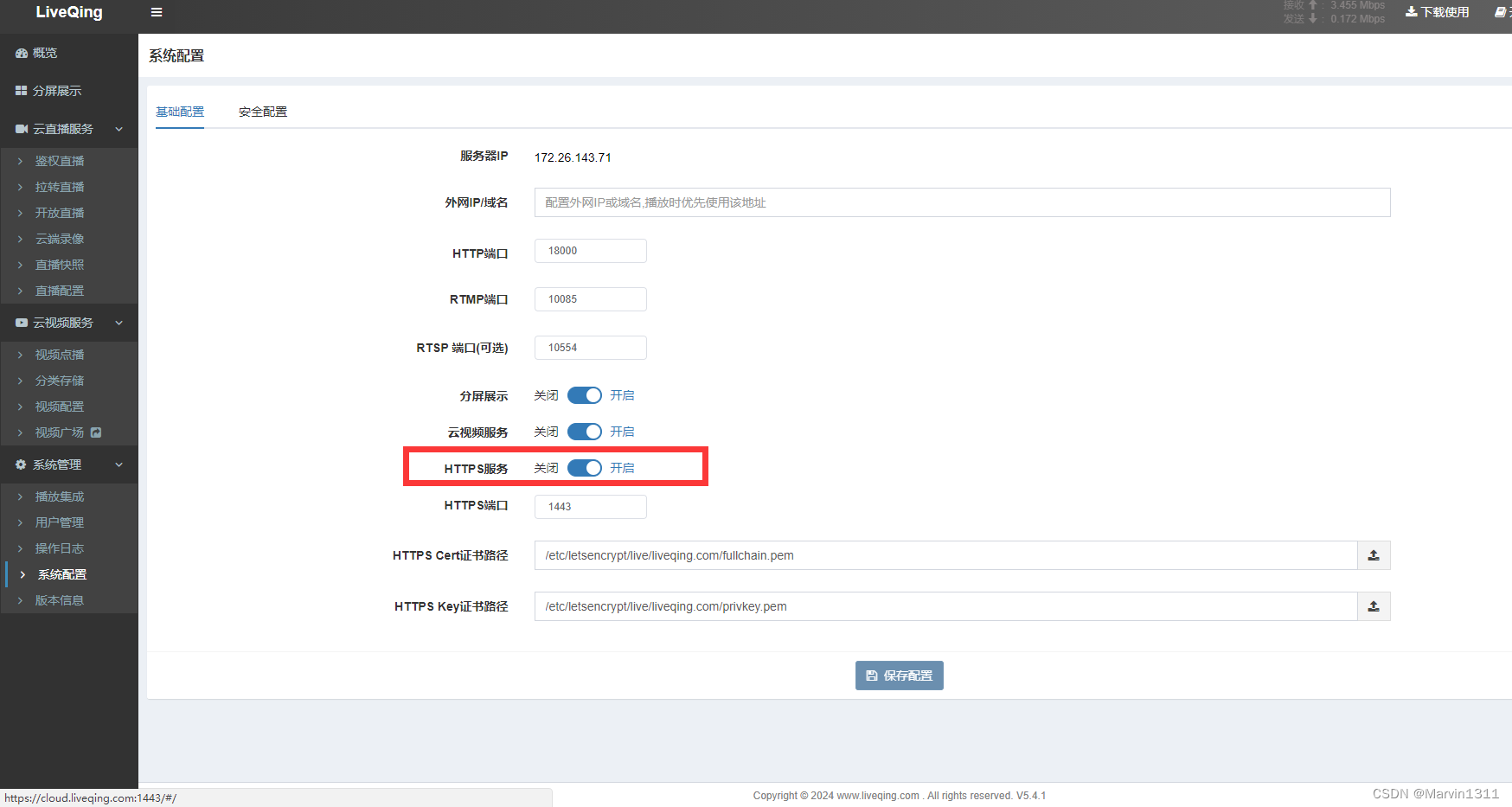The height and width of the screenshot is (807, 1512).
Task: Collapse the 系统管理 menu chevron
Action: [x=119, y=464]
